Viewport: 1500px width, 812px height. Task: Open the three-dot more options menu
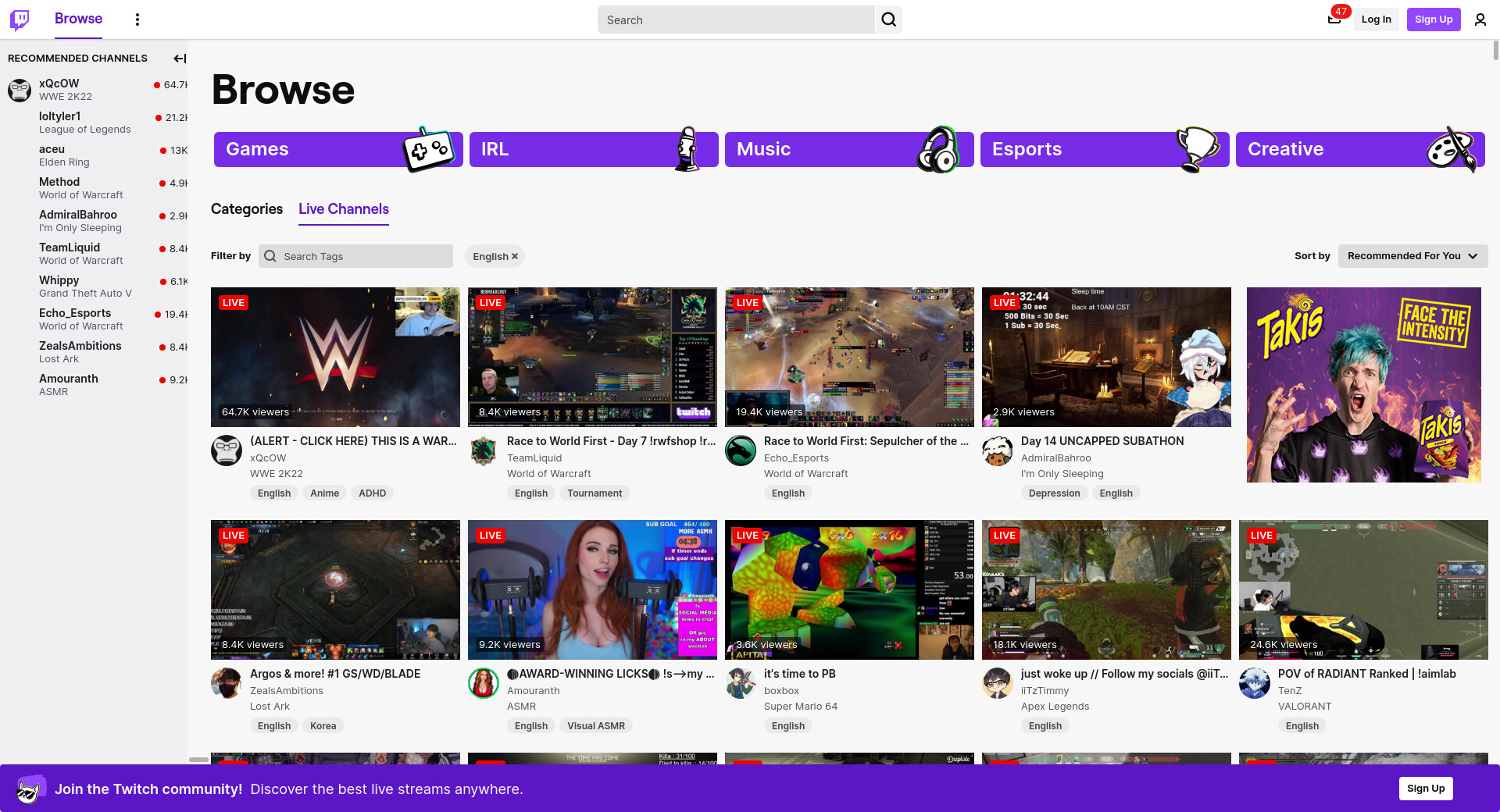(x=137, y=20)
